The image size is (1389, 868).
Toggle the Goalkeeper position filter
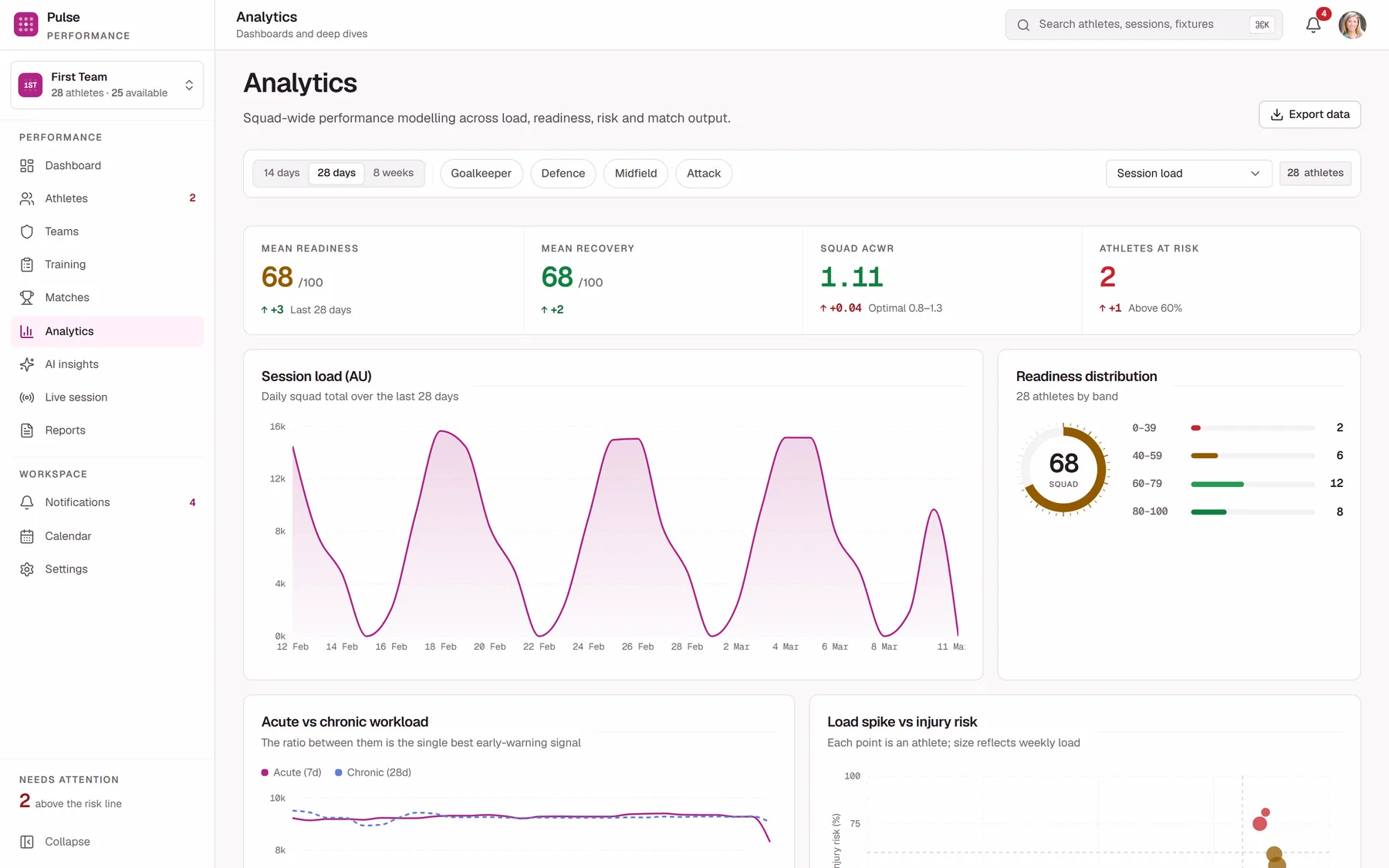click(x=482, y=174)
